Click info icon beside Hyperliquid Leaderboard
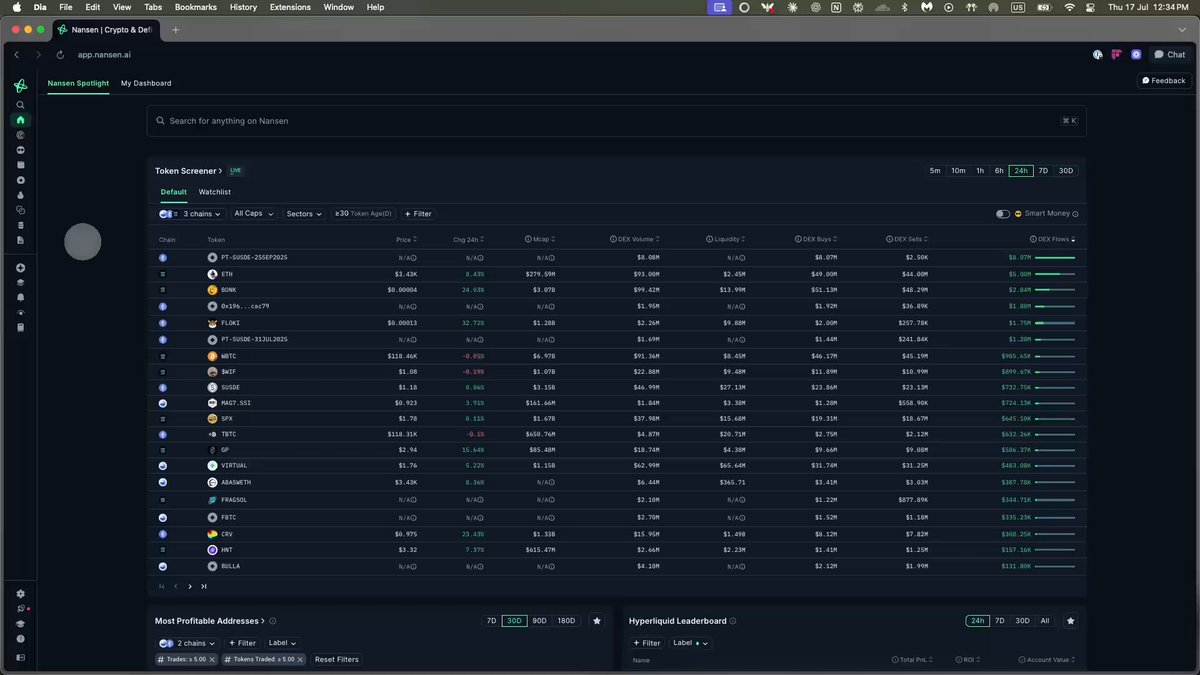 coord(734,621)
